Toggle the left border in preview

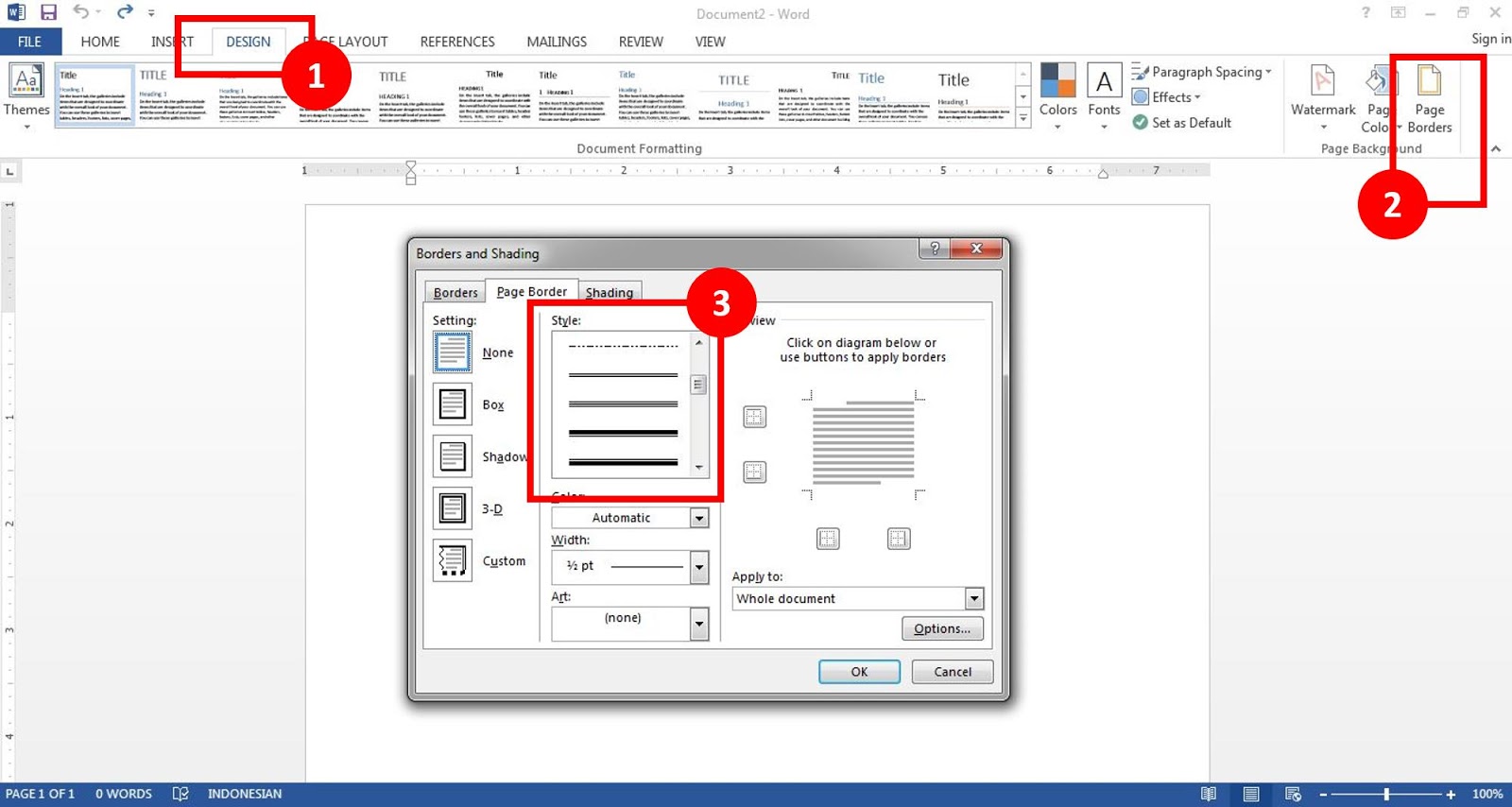click(828, 539)
